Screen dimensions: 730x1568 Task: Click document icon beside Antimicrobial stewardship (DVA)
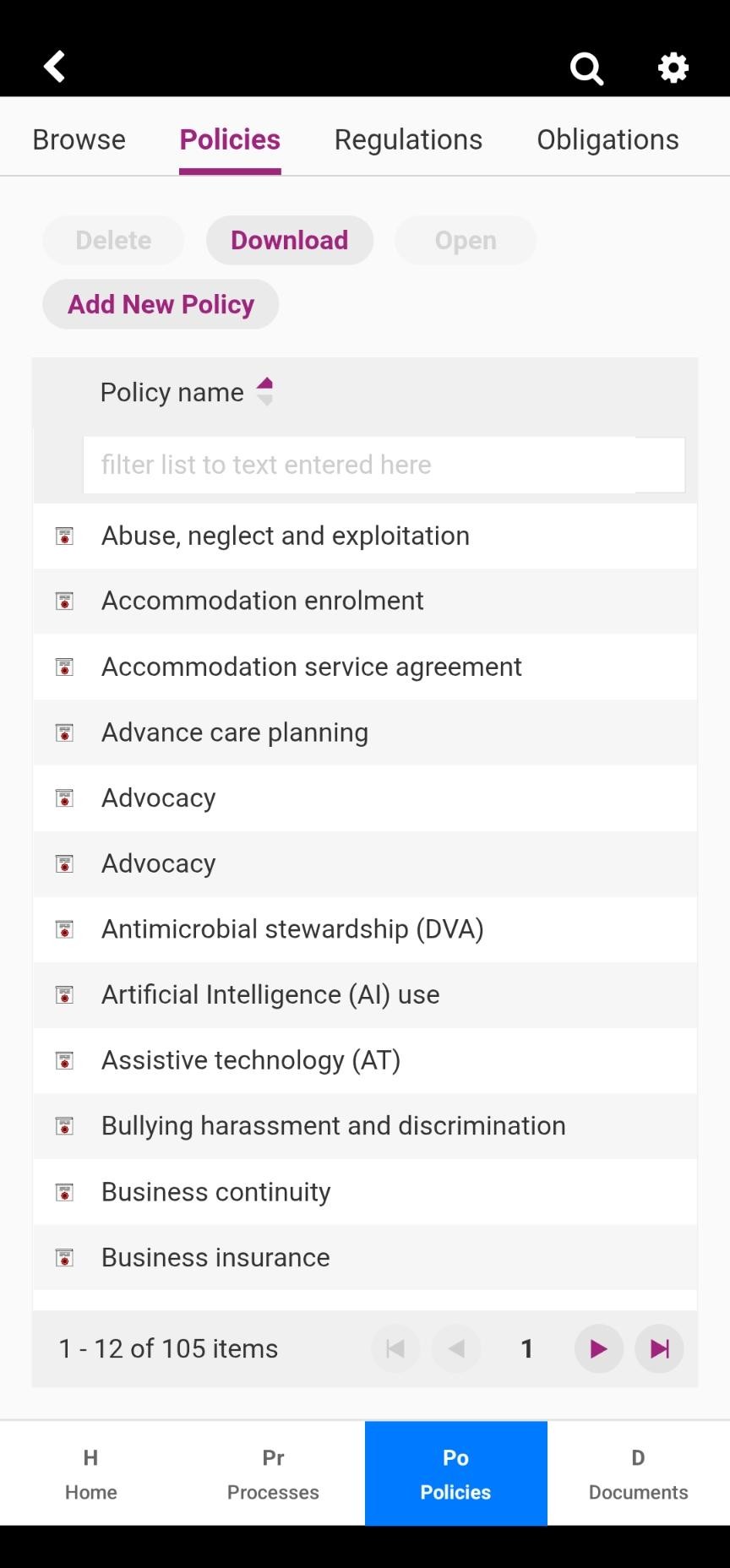[x=64, y=929]
